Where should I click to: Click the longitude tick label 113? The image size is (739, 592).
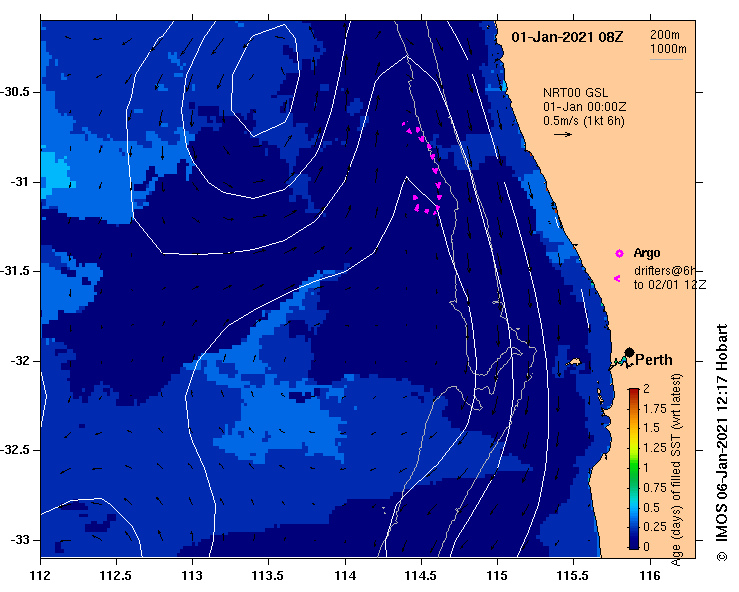pos(193,576)
